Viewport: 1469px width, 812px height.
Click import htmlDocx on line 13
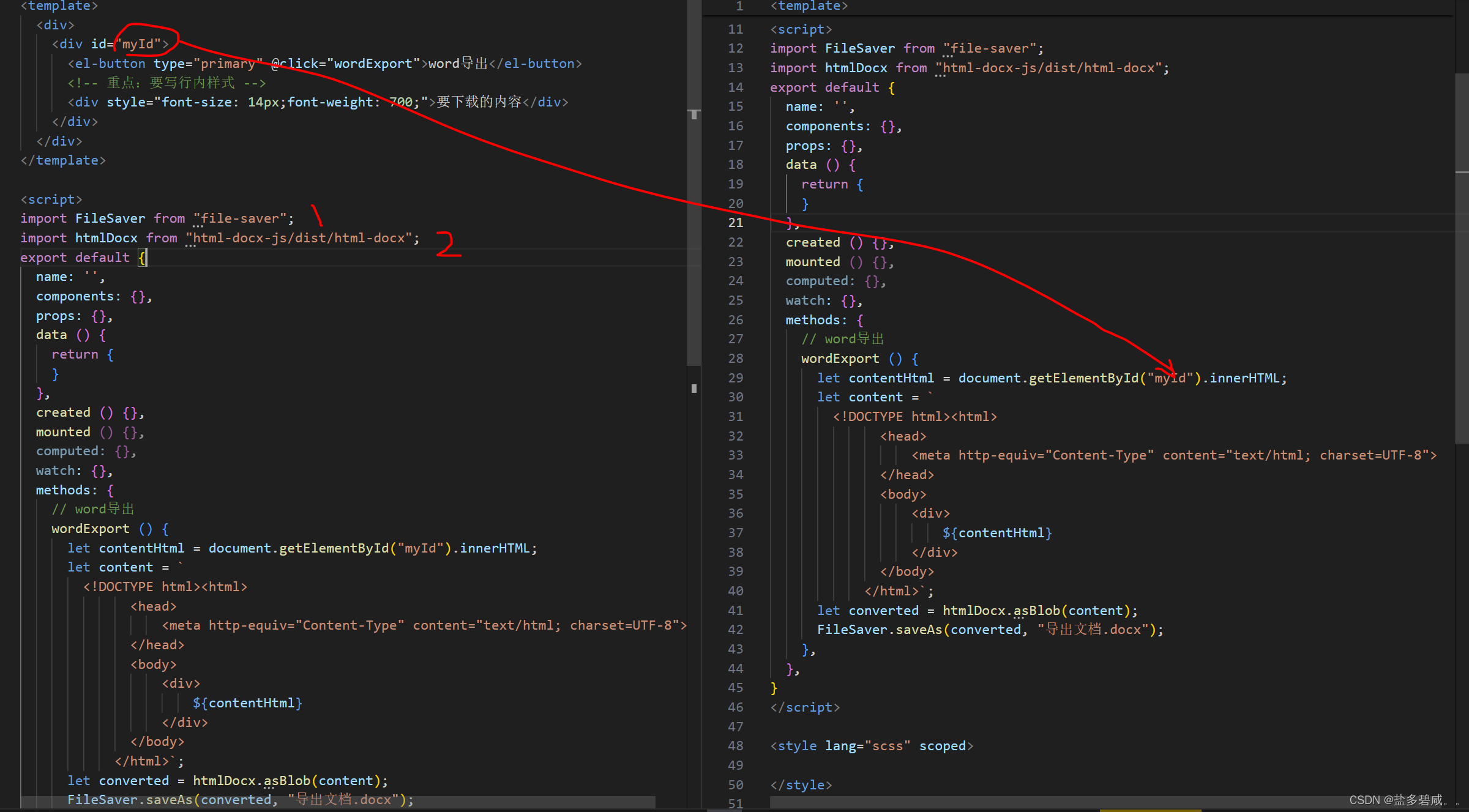[x=970, y=68]
